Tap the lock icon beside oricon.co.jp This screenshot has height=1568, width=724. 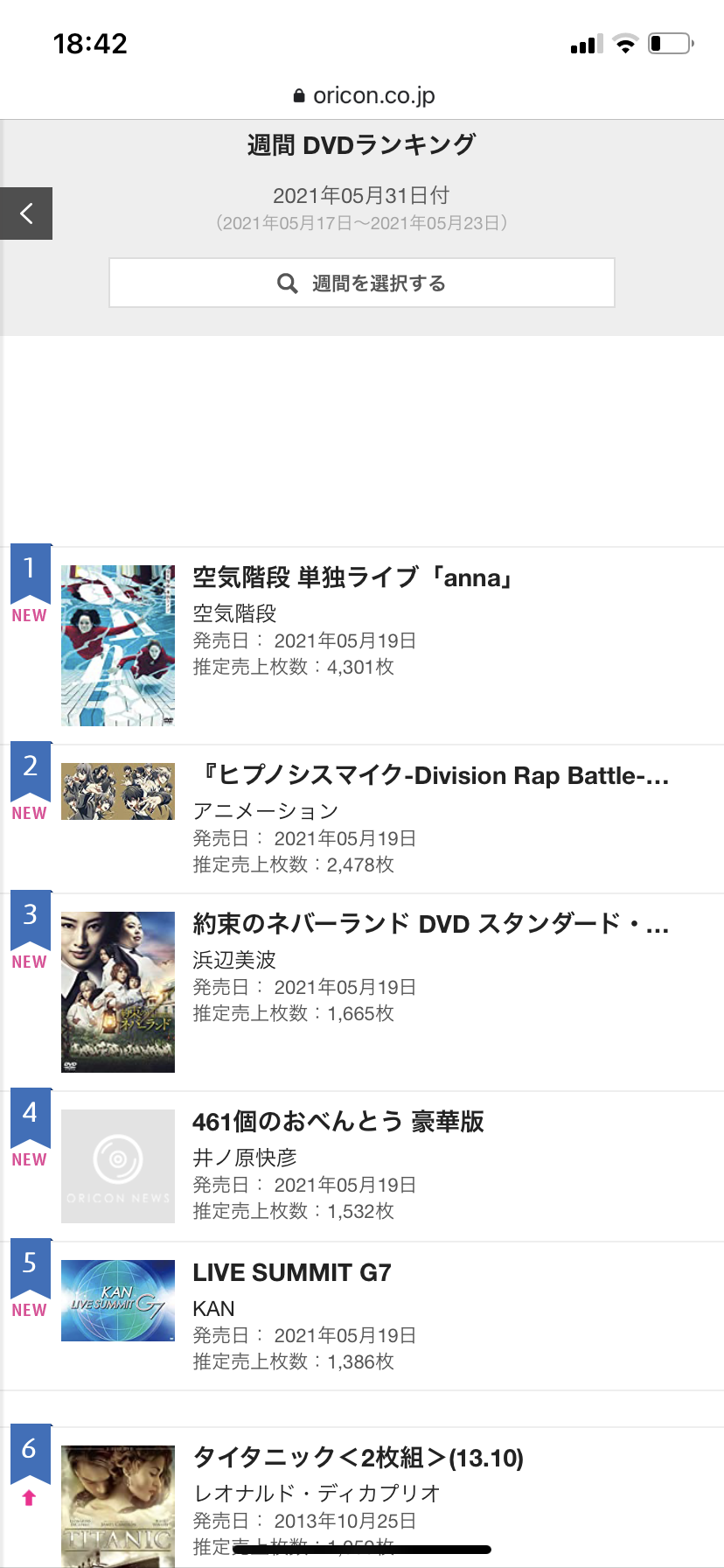(x=299, y=96)
